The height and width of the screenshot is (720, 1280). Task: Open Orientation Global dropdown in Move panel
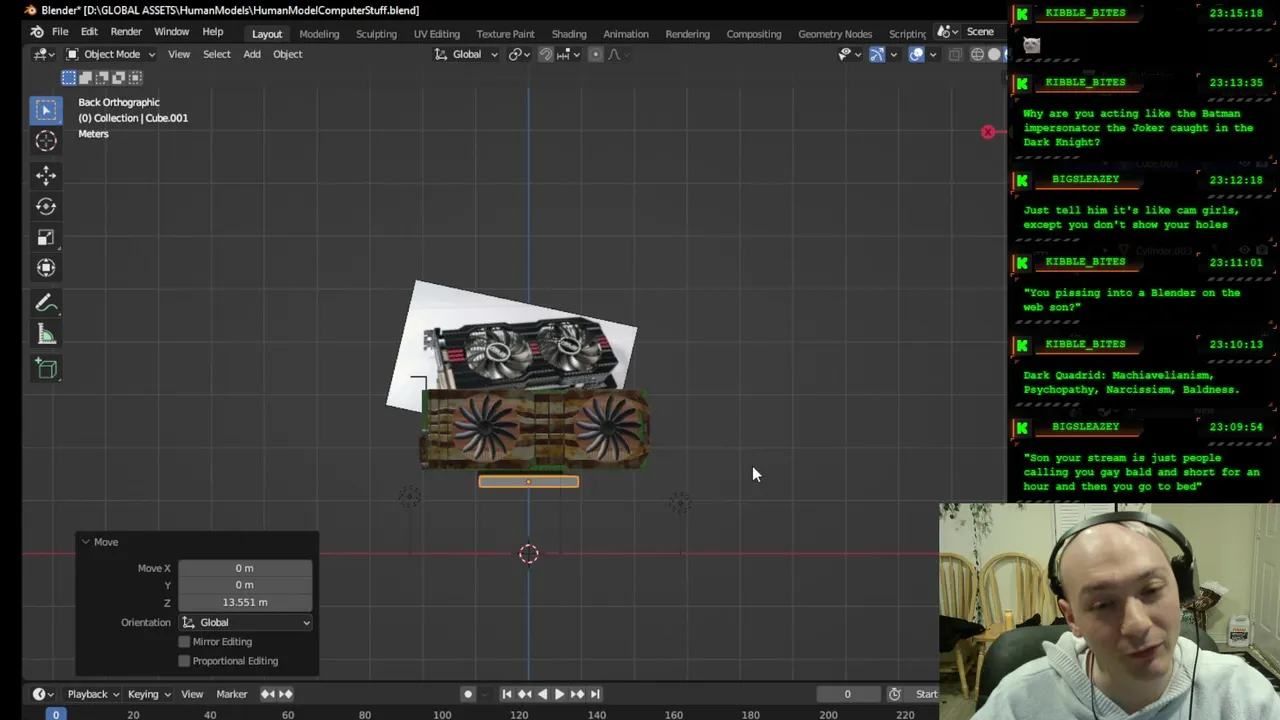tap(245, 622)
